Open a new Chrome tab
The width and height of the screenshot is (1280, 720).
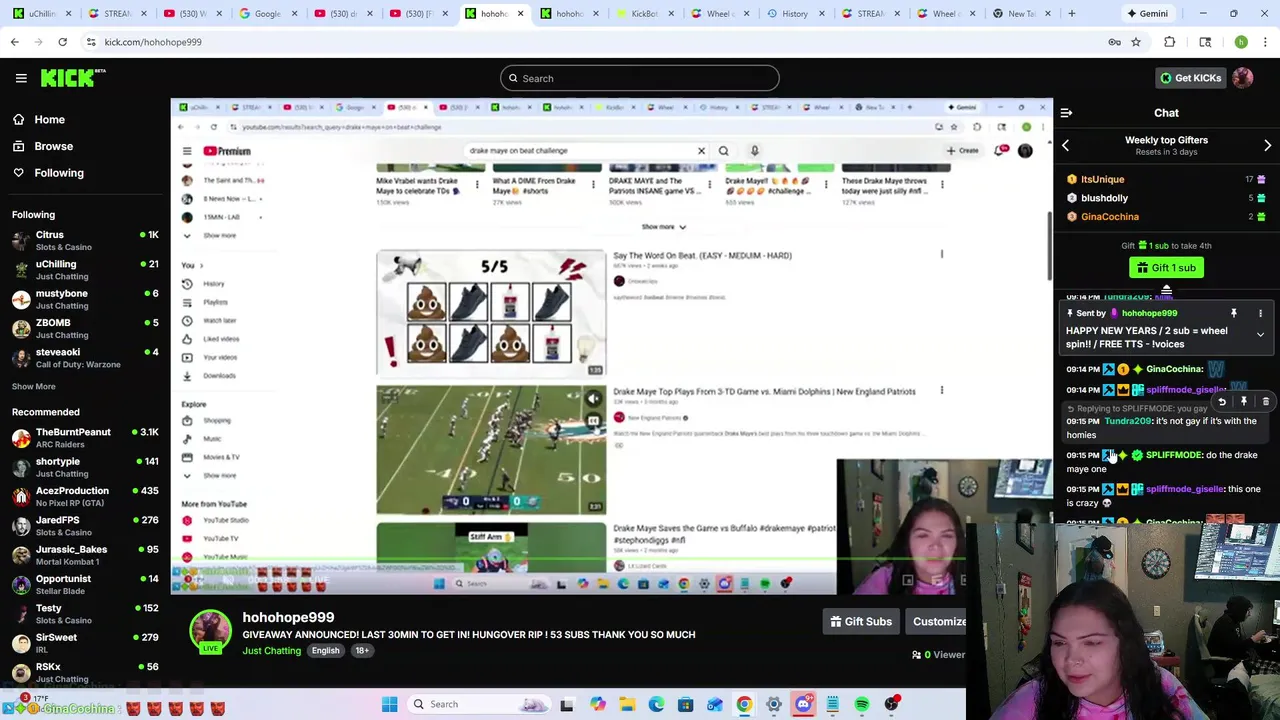click(1071, 14)
